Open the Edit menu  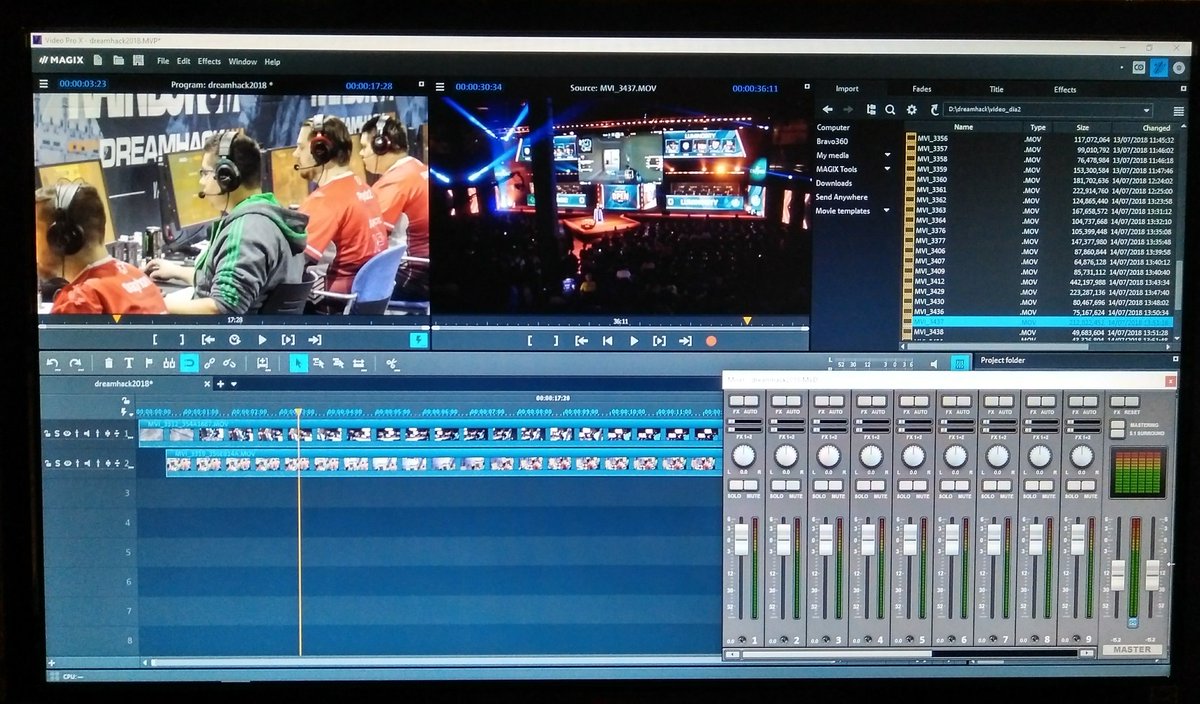click(x=183, y=61)
